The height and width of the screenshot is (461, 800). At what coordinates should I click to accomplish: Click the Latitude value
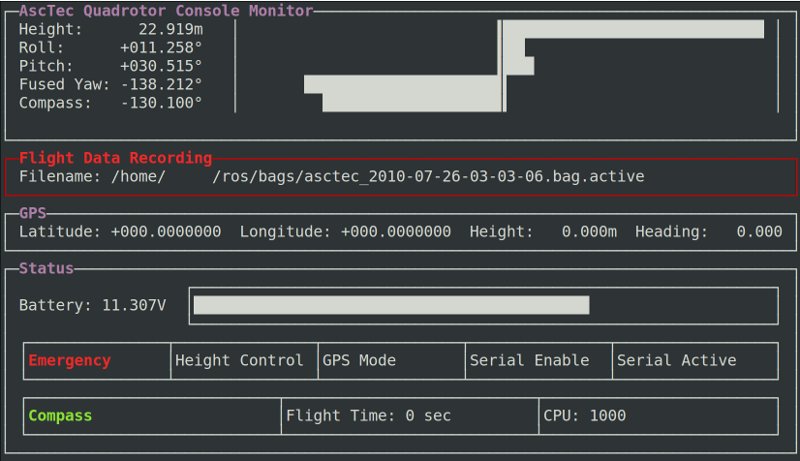(166, 232)
